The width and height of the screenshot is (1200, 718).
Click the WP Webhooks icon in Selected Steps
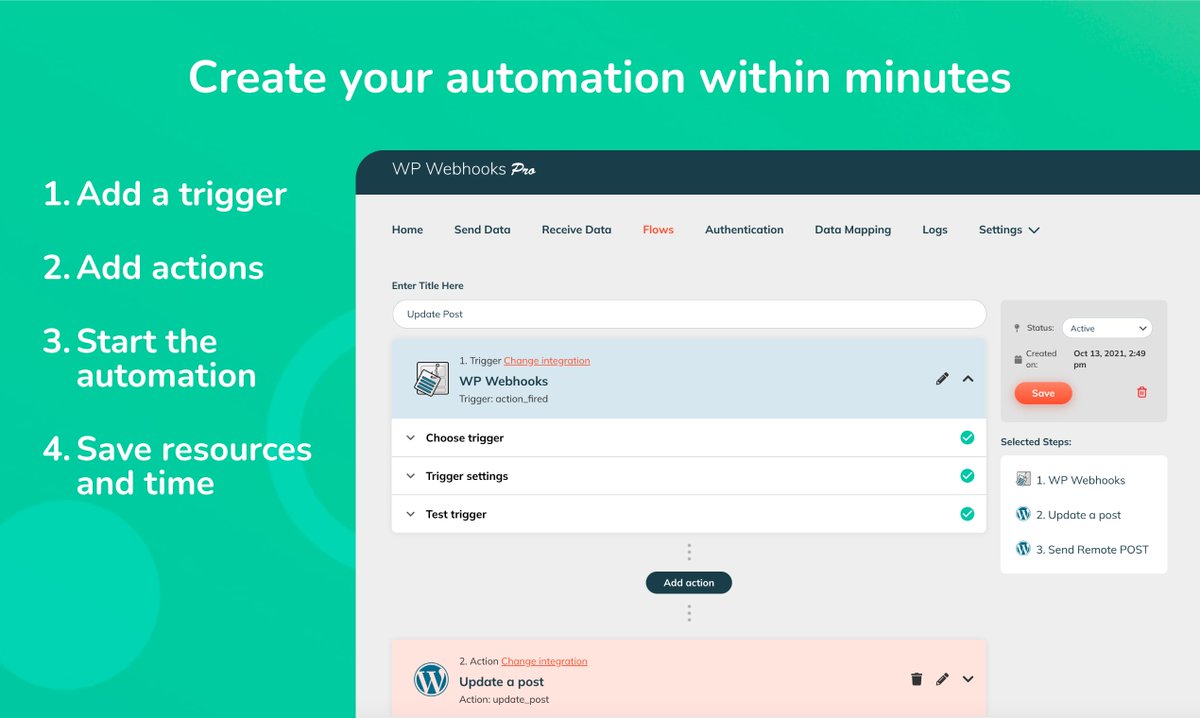(x=1023, y=480)
